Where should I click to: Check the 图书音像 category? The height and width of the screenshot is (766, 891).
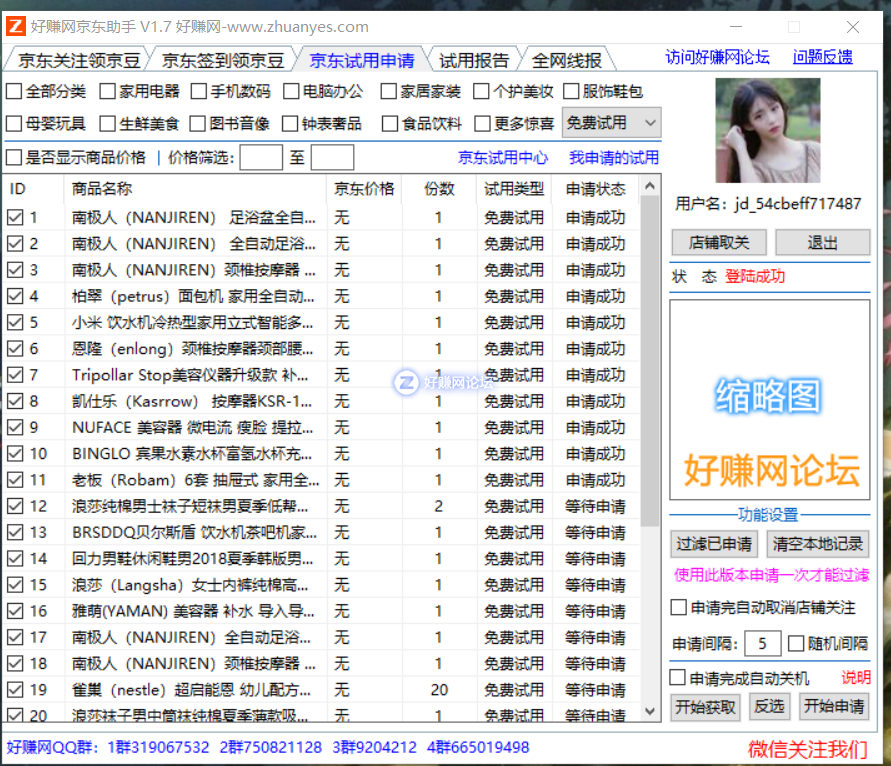(x=198, y=123)
